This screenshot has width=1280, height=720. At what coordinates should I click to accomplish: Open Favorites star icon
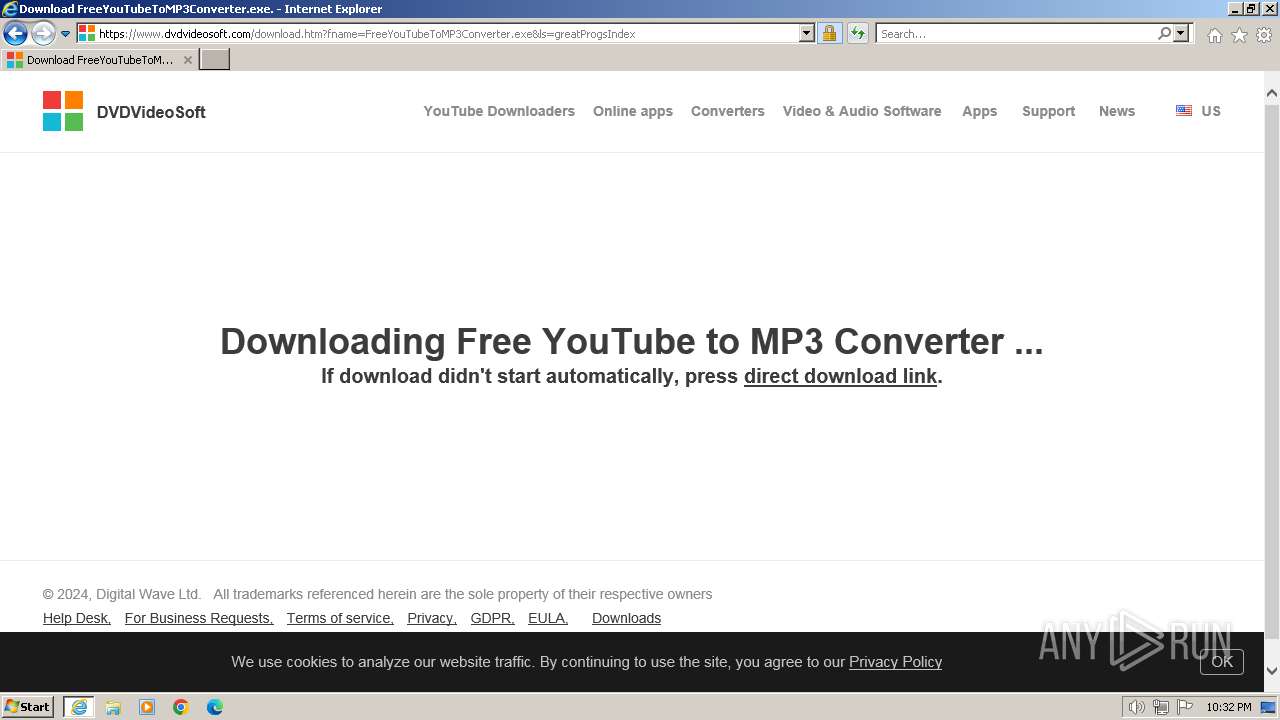coord(1239,35)
